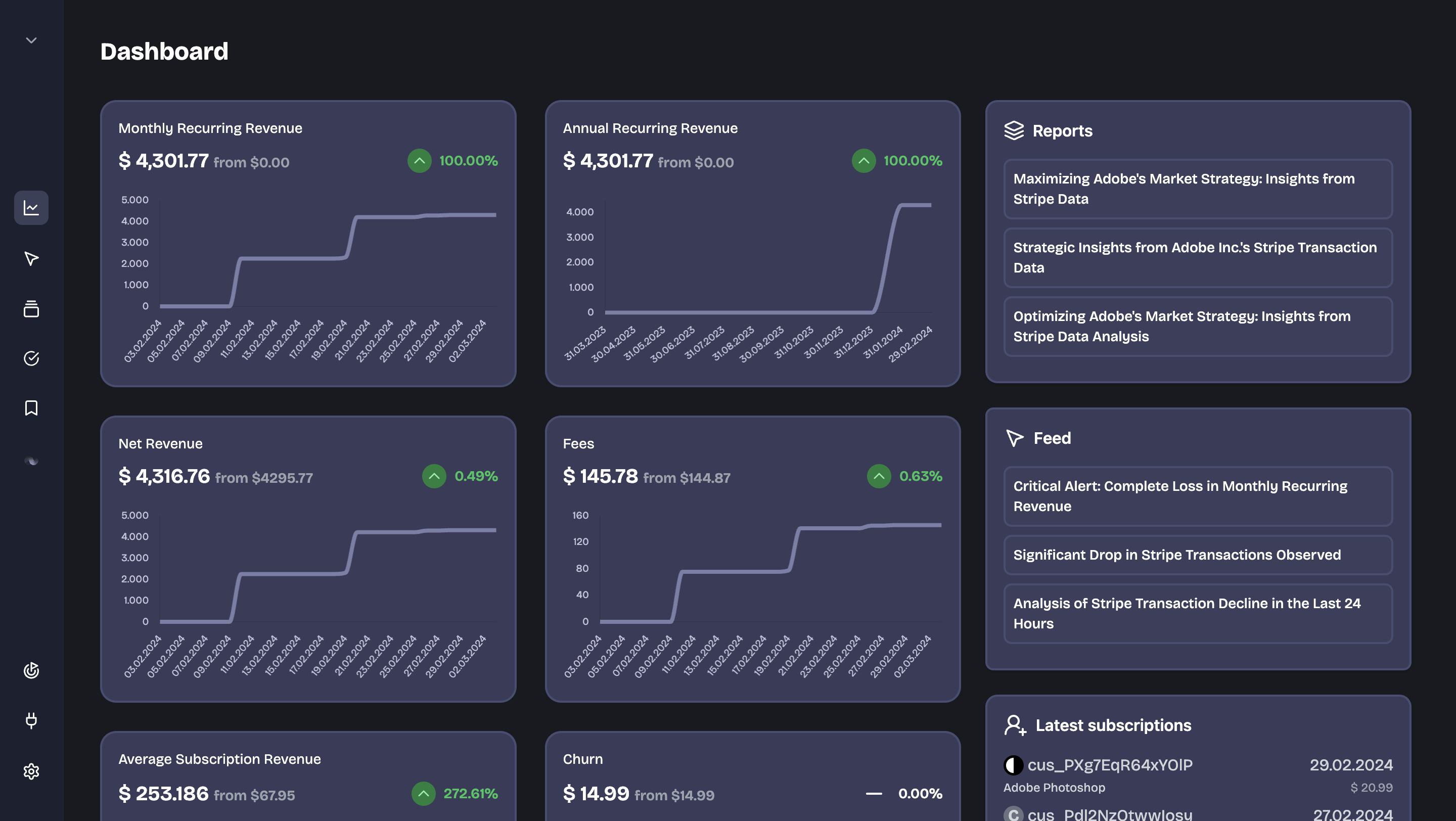Open the Feed cursor icon in sidebar
The height and width of the screenshot is (821, 1456).
pyautogui.click(x=31, y=258)
